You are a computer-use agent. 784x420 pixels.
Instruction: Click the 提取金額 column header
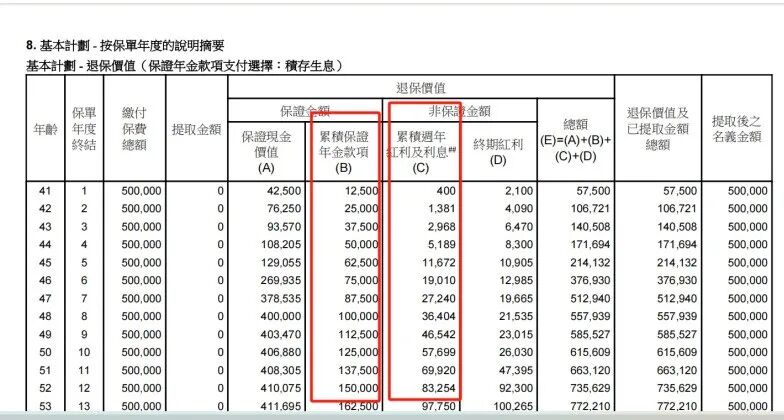tap(197, 129)
